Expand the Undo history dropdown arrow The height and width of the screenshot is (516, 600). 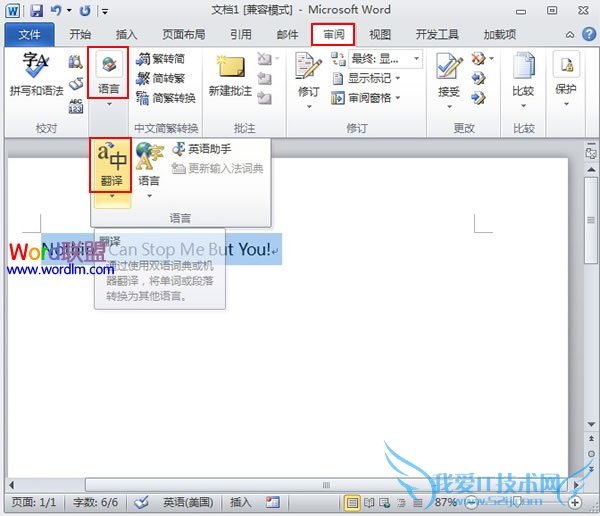[x=69, y=10]
